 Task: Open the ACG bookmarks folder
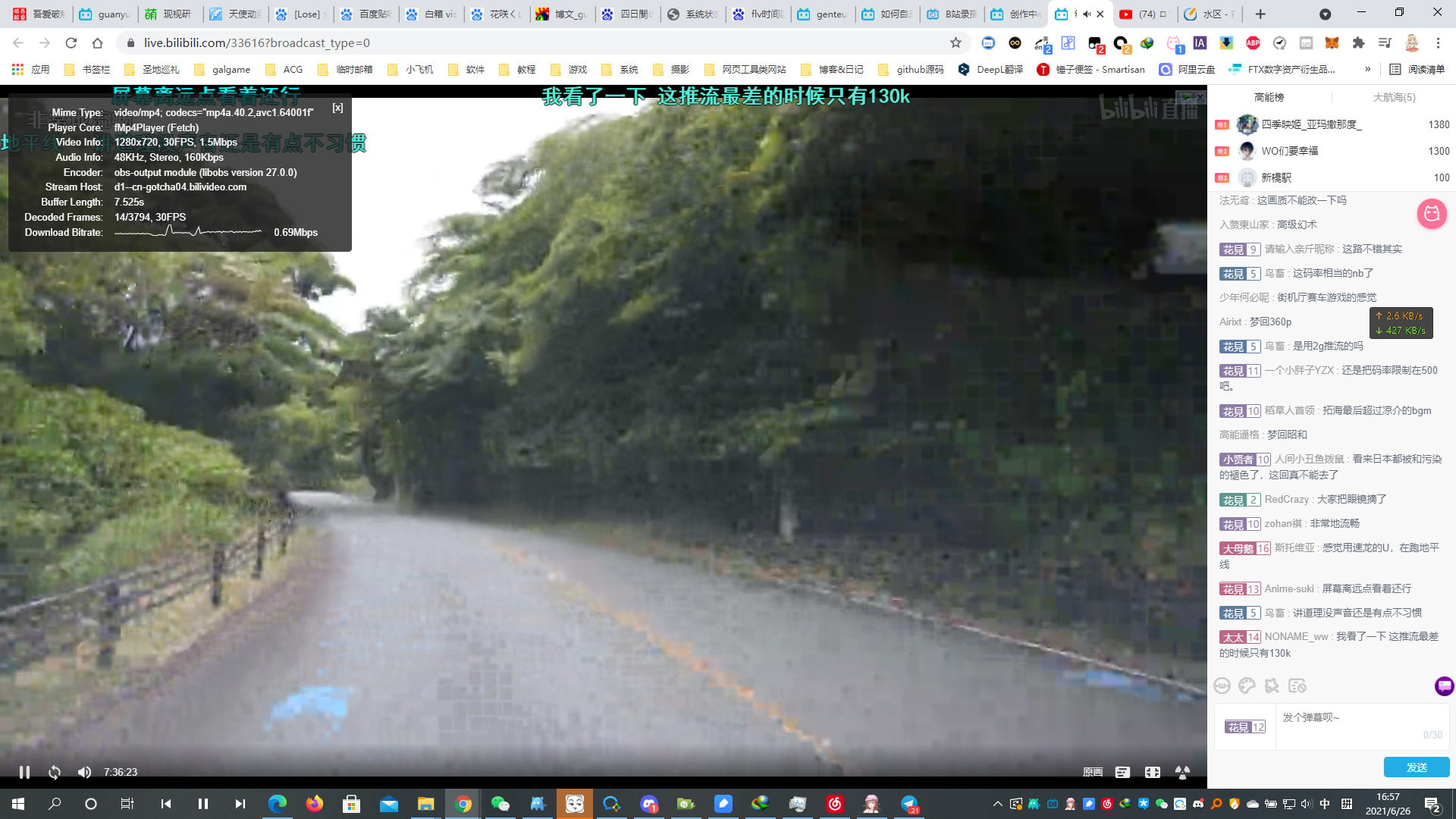[284, 69]
